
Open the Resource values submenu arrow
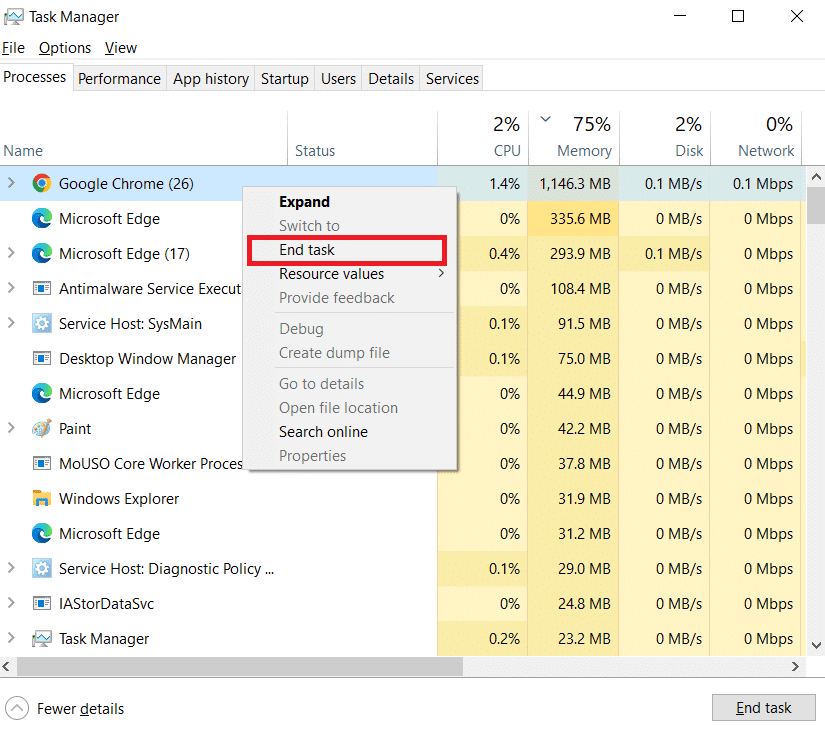(x=441, y=274)
